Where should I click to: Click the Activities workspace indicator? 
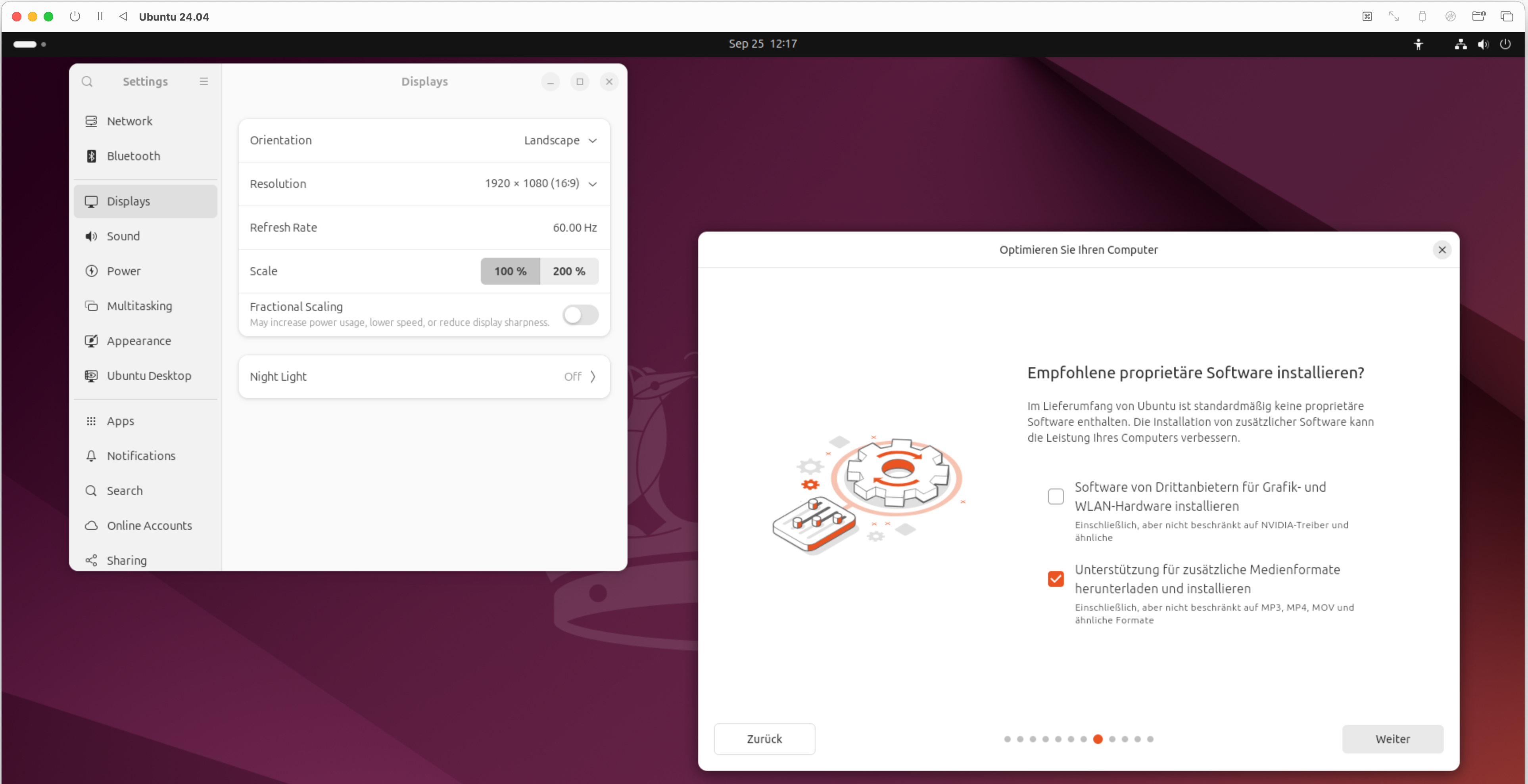[29, 44]
